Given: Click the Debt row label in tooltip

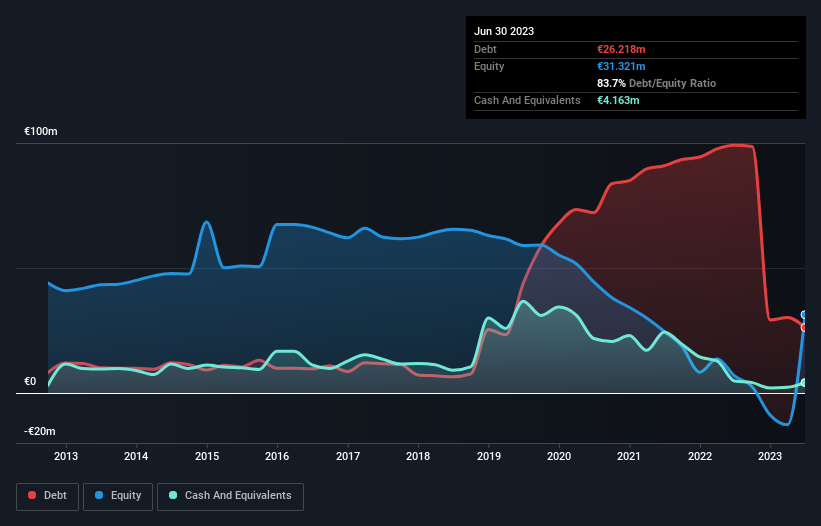Looking at the screenshot, I should 485,49.
